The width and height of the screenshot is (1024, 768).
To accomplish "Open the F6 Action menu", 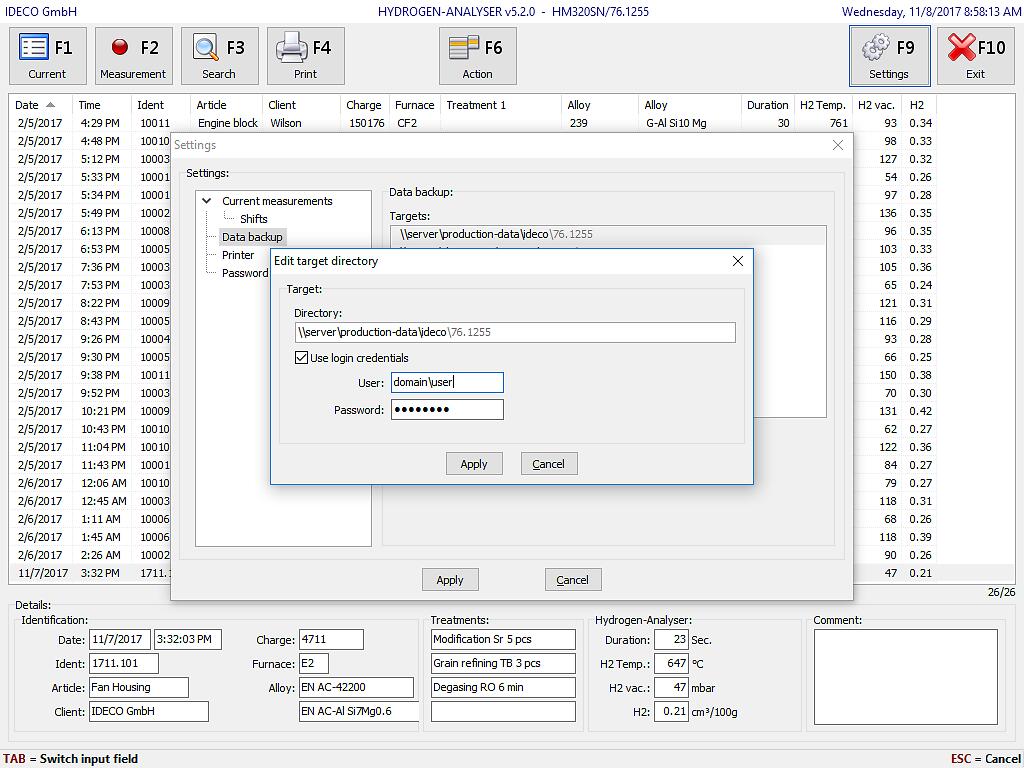I will tap(477, 56).
